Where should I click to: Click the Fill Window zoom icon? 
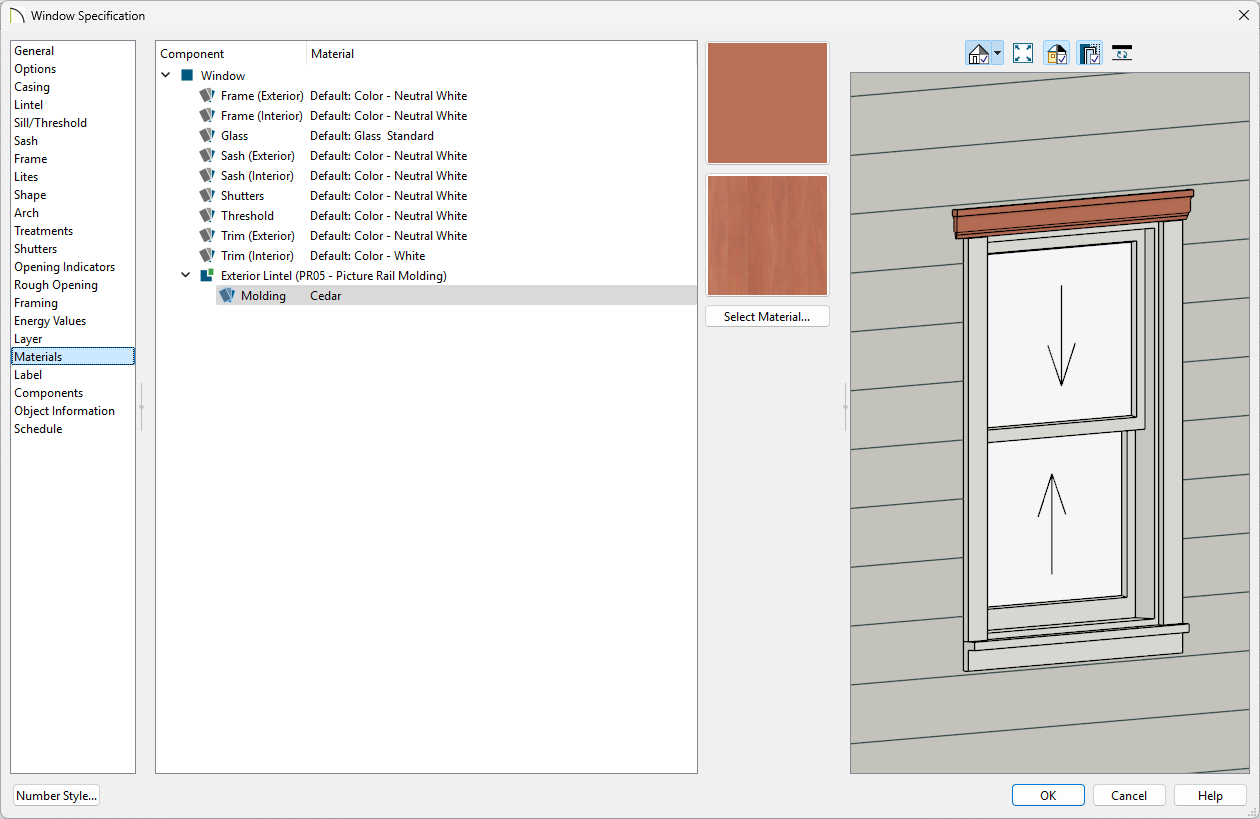coord(1023,53)
